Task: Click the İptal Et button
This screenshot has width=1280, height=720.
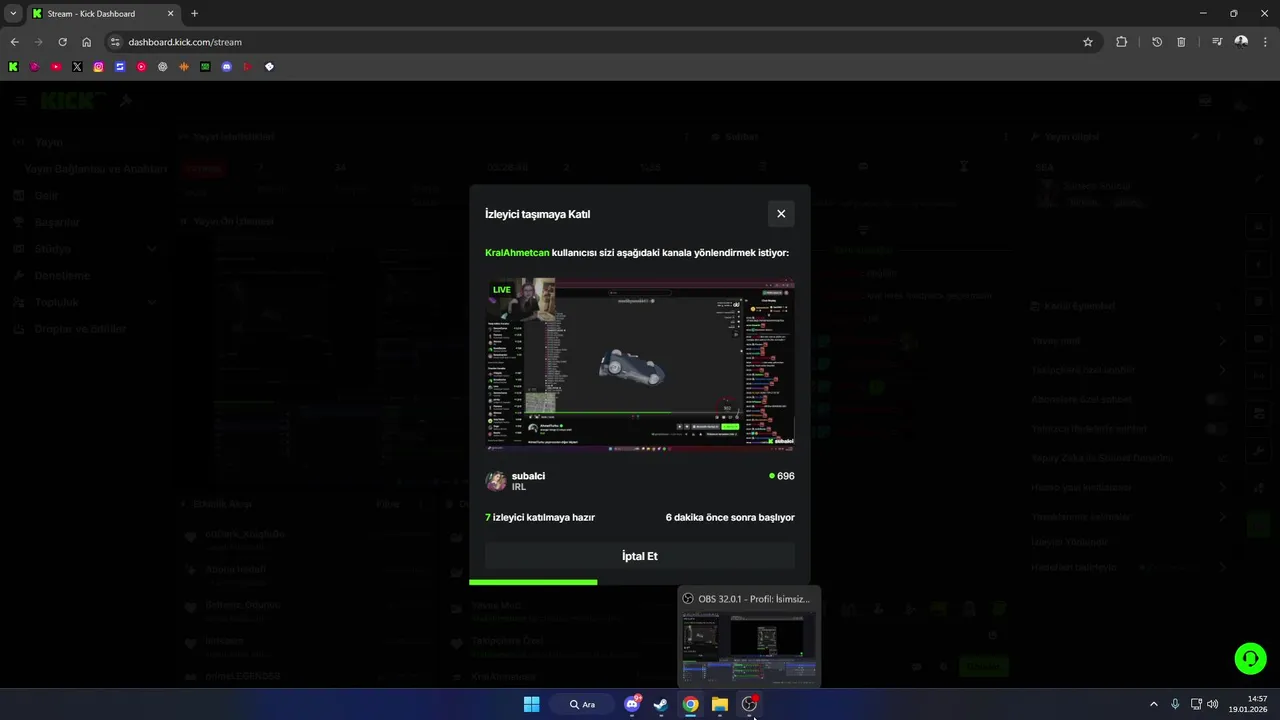Action: [x=640, y=556]
